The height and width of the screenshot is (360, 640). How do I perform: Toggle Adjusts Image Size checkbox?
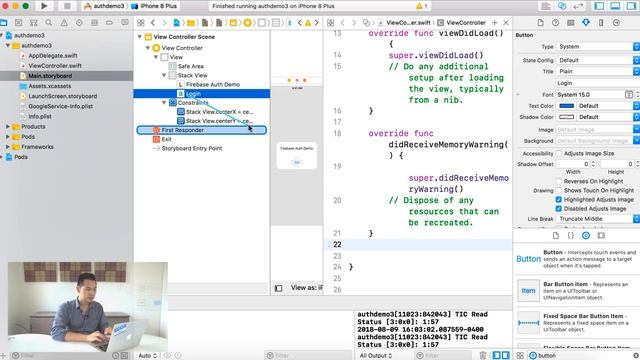pos(559,153)
